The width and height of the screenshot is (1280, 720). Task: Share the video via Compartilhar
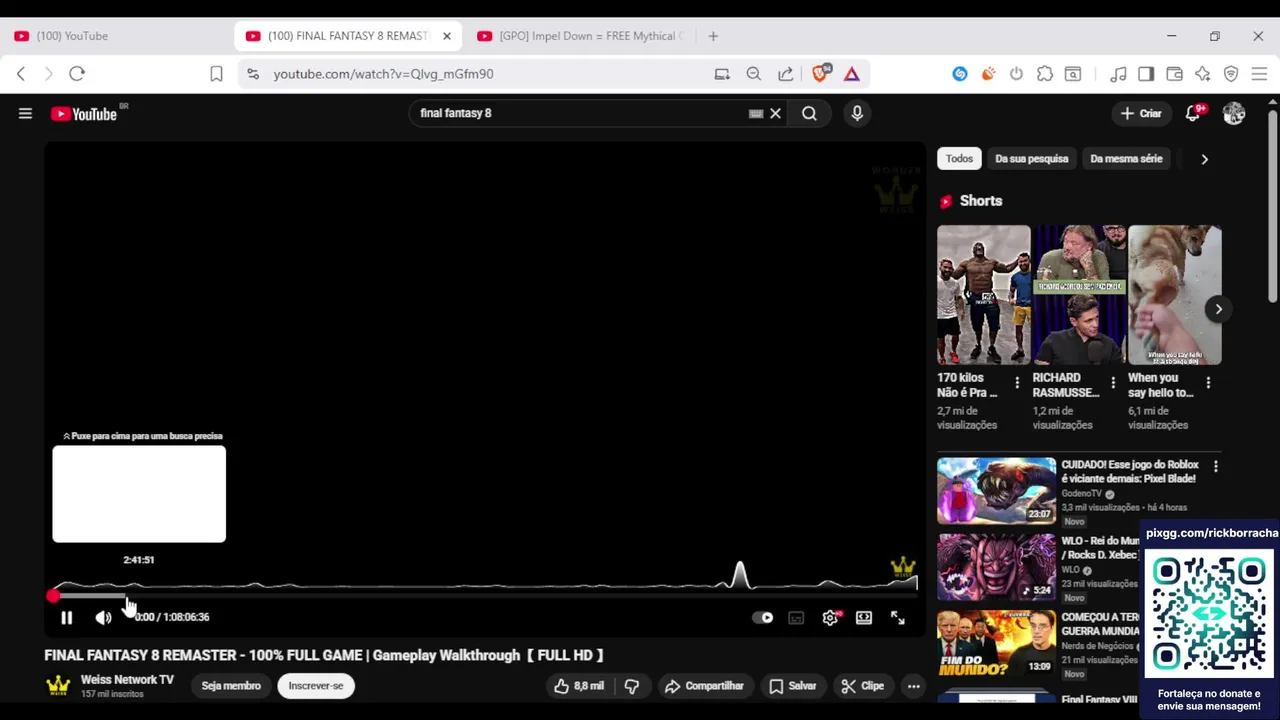click(704, 686)
